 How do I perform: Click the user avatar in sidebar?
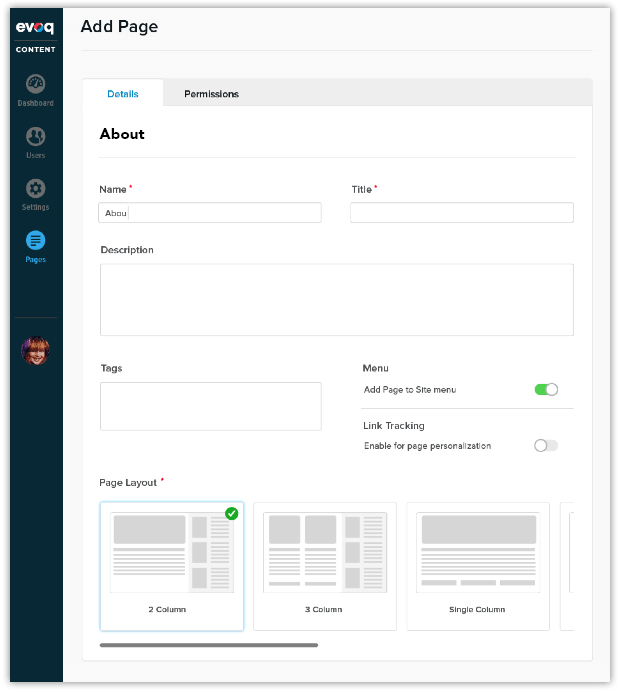(35, 350)
